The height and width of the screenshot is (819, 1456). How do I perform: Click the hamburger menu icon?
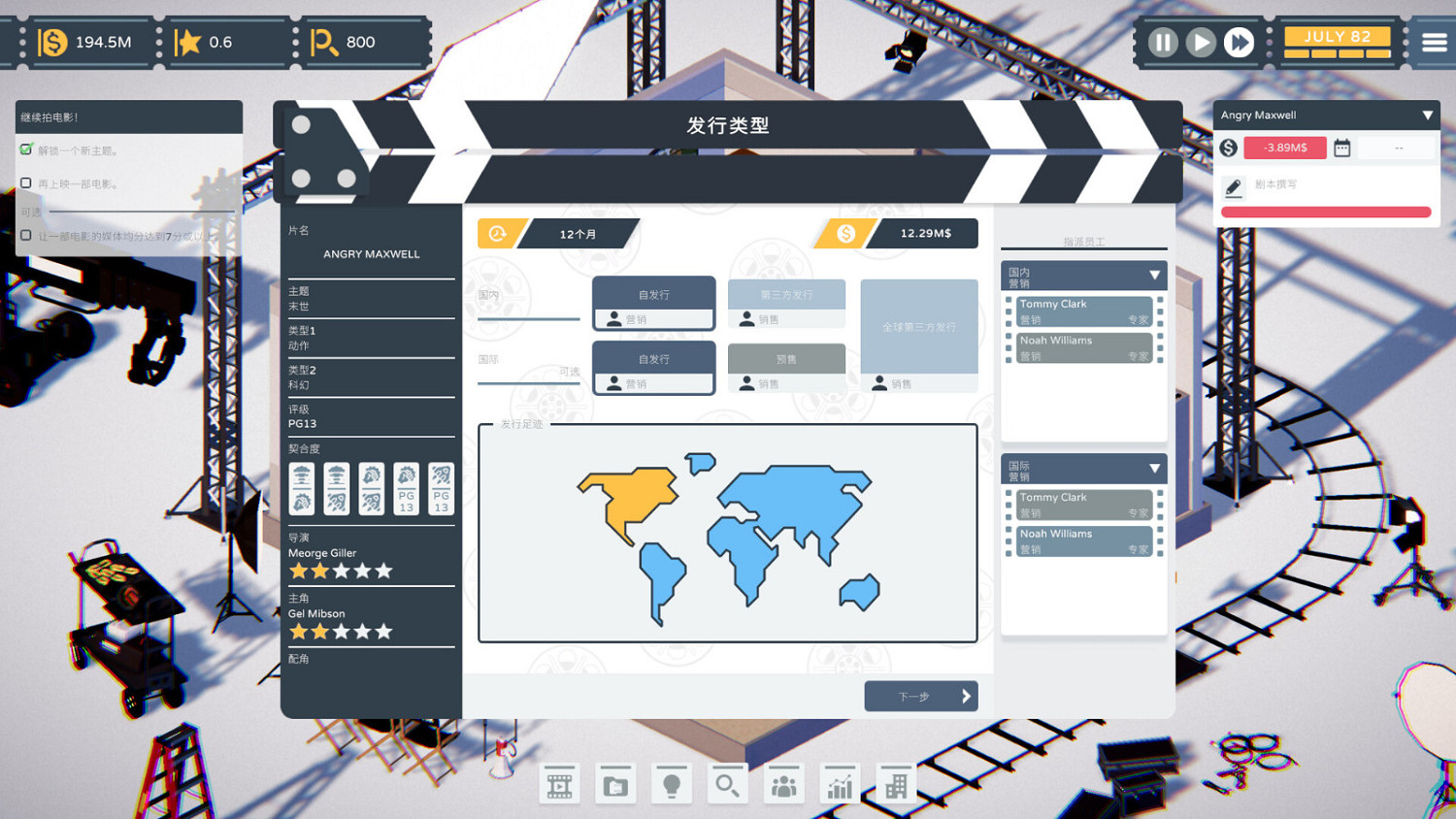tap(1434, 43)
